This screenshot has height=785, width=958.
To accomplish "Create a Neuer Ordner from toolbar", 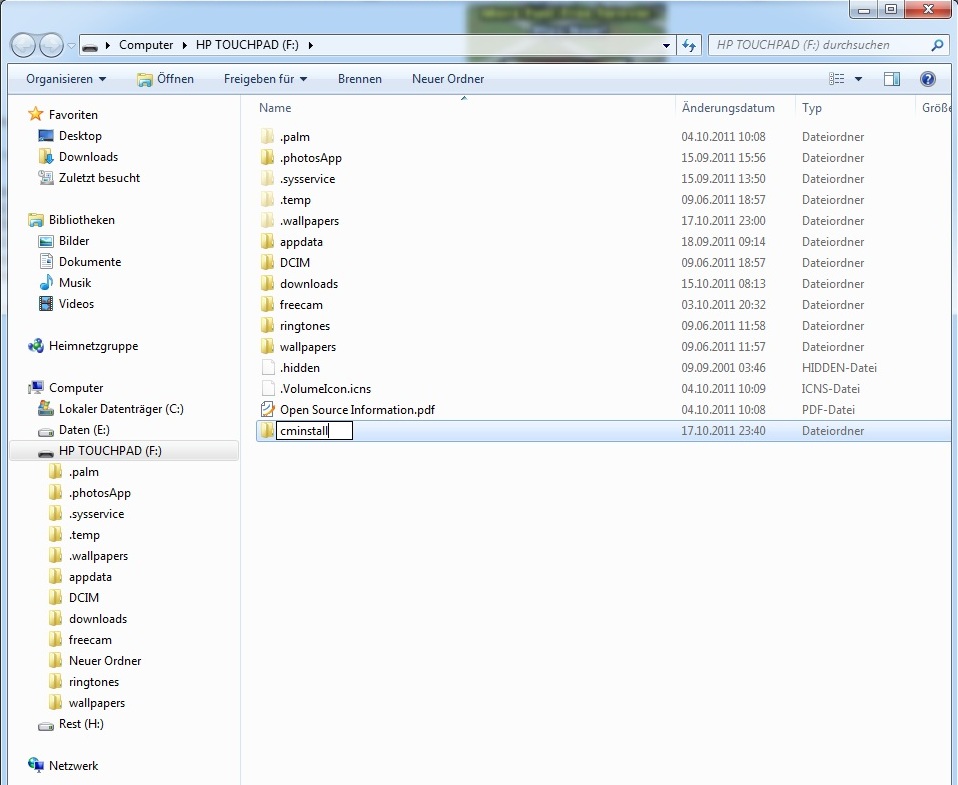I will pos(448,79).
